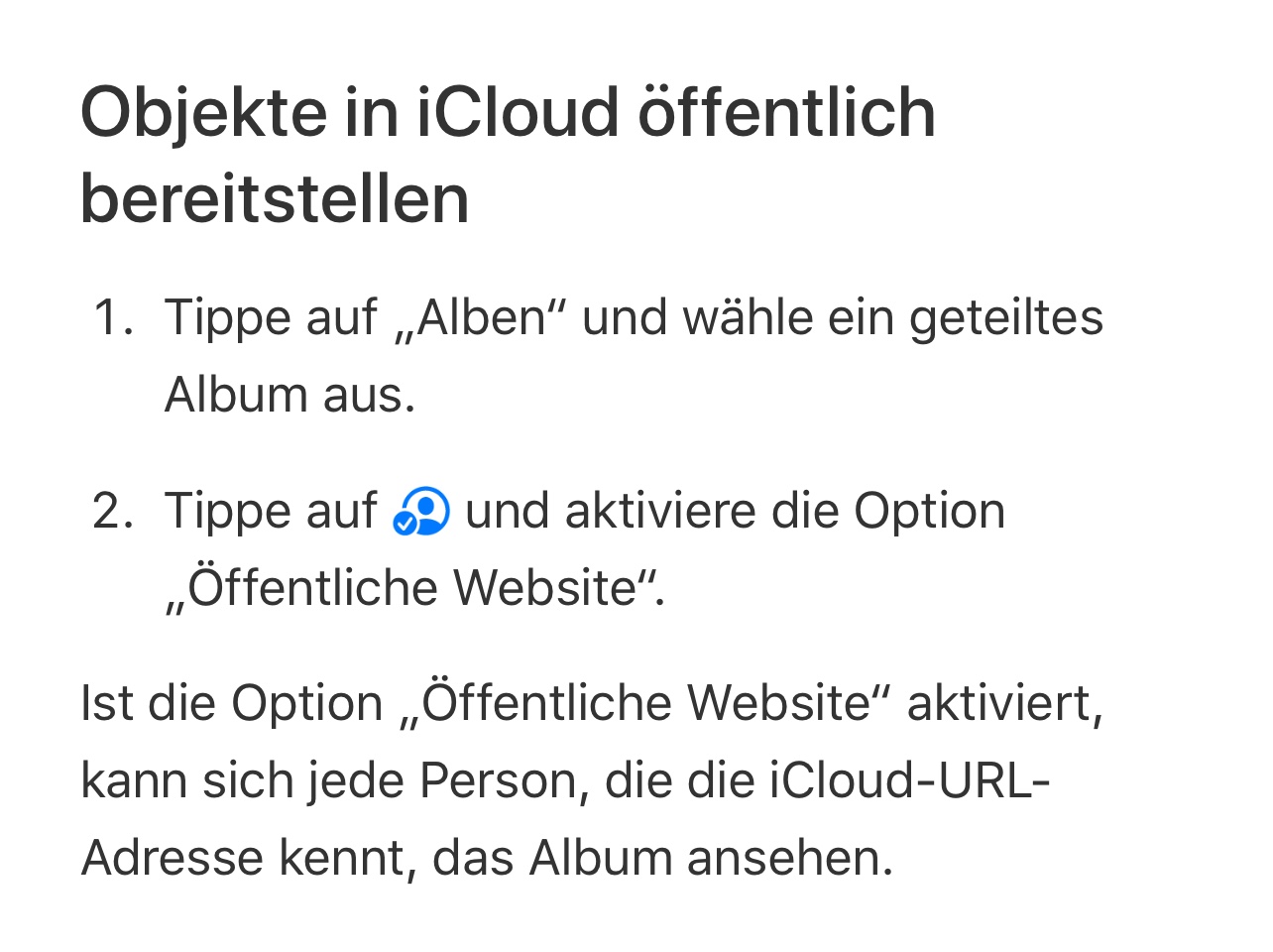Click the blue shared album people icon
This screenshot has width=1273, height=952.
click(421, 513)
